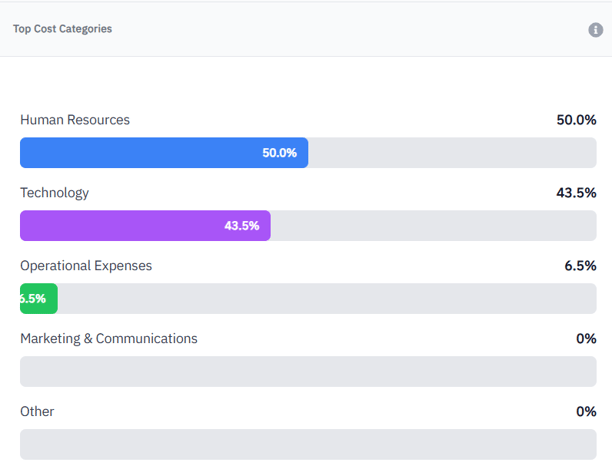Click the bold 6.5% total for Operational Expenses

coord(580,266)
